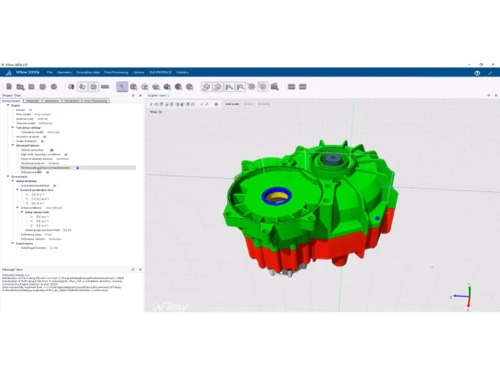Collapse the Advanced Options node
The width and height of the screenshot is (500, 375).
pos(13,146)
